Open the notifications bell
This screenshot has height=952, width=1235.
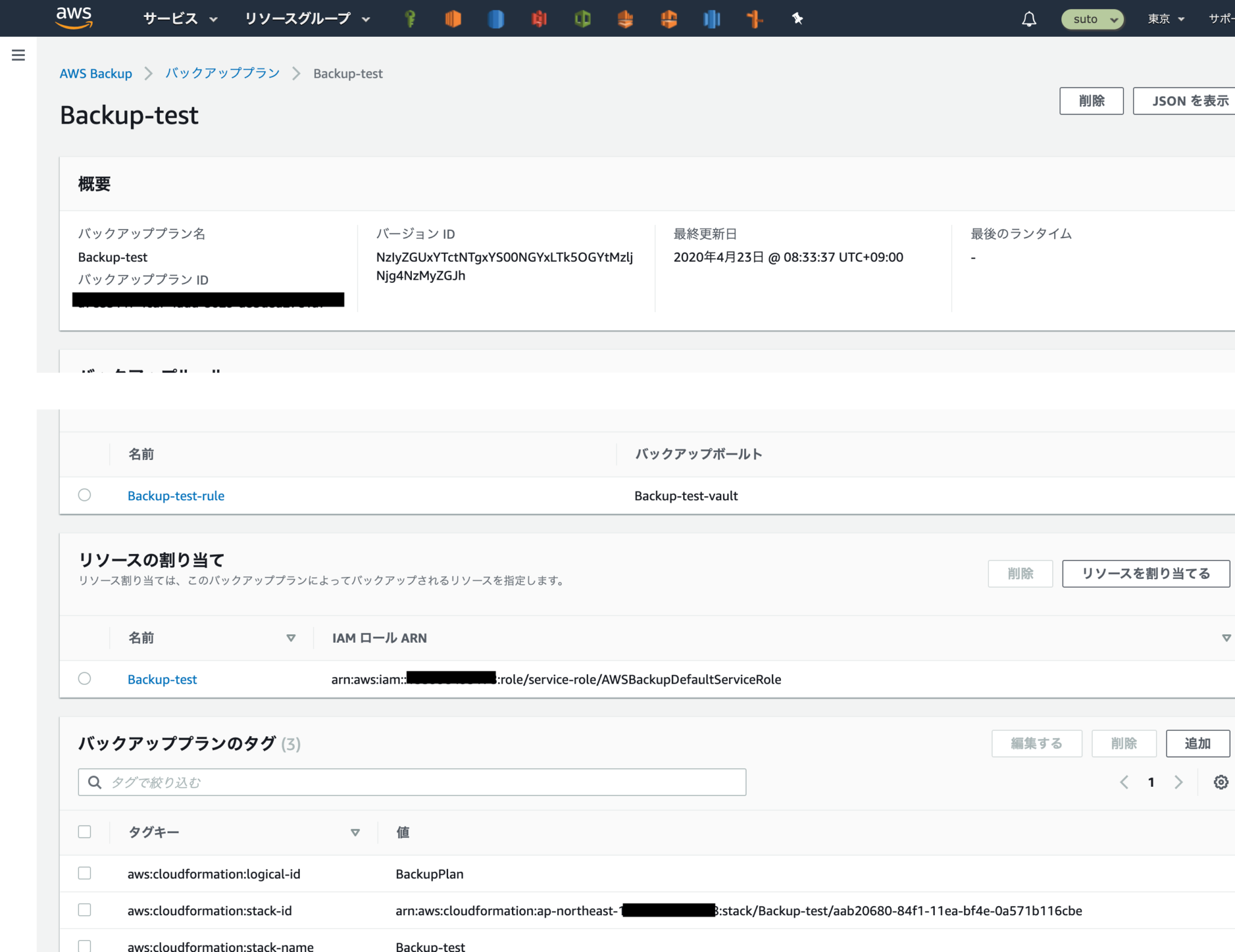1029,19
